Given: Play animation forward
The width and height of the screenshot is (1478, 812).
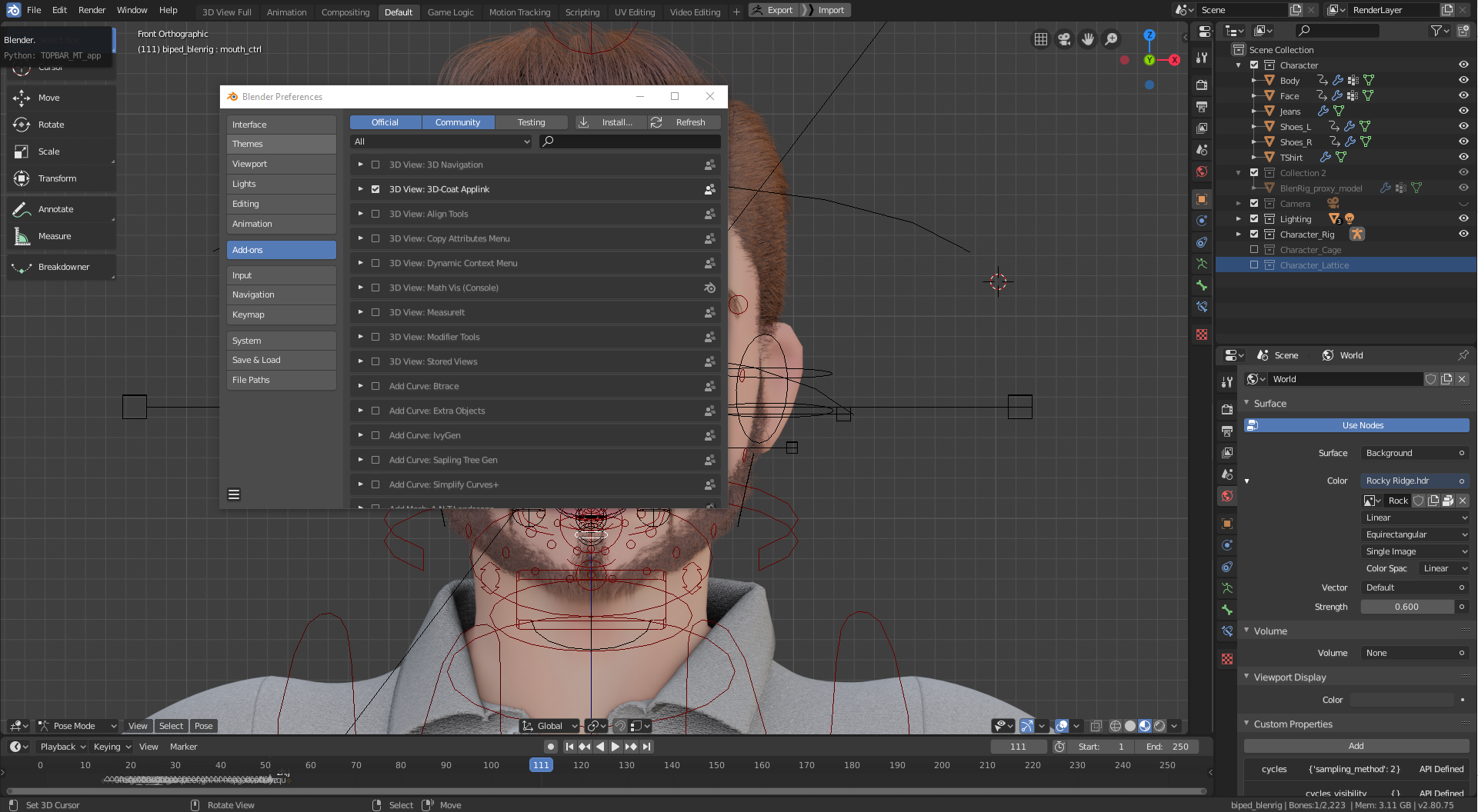Looking at the screenshot, I should (615, 747).
